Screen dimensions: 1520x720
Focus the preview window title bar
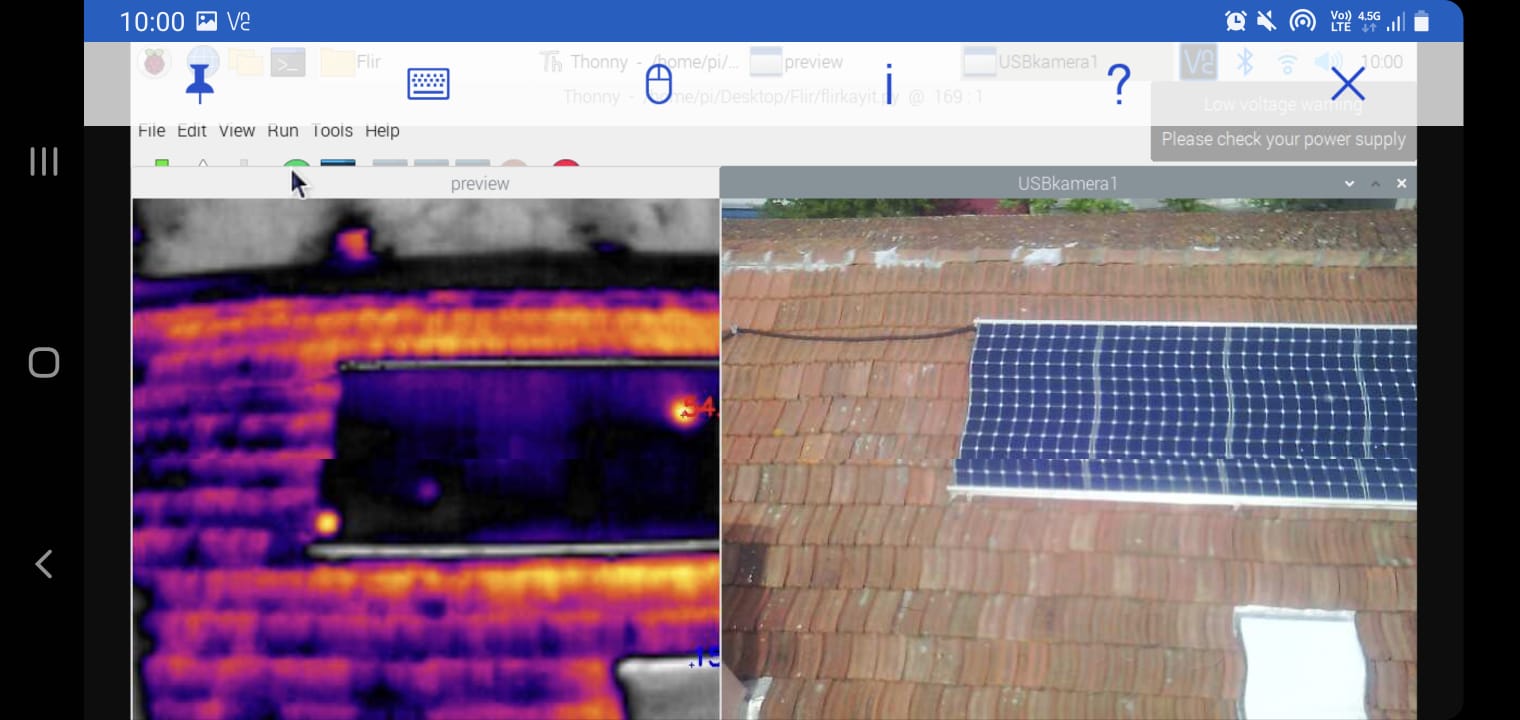tap(480, 184)
